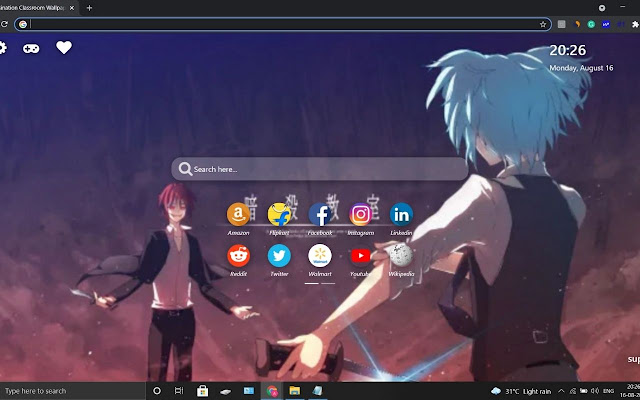Open the Extensions puzzle piece menu
Screen dimensions: 640x400
click(x=635, y=24)
